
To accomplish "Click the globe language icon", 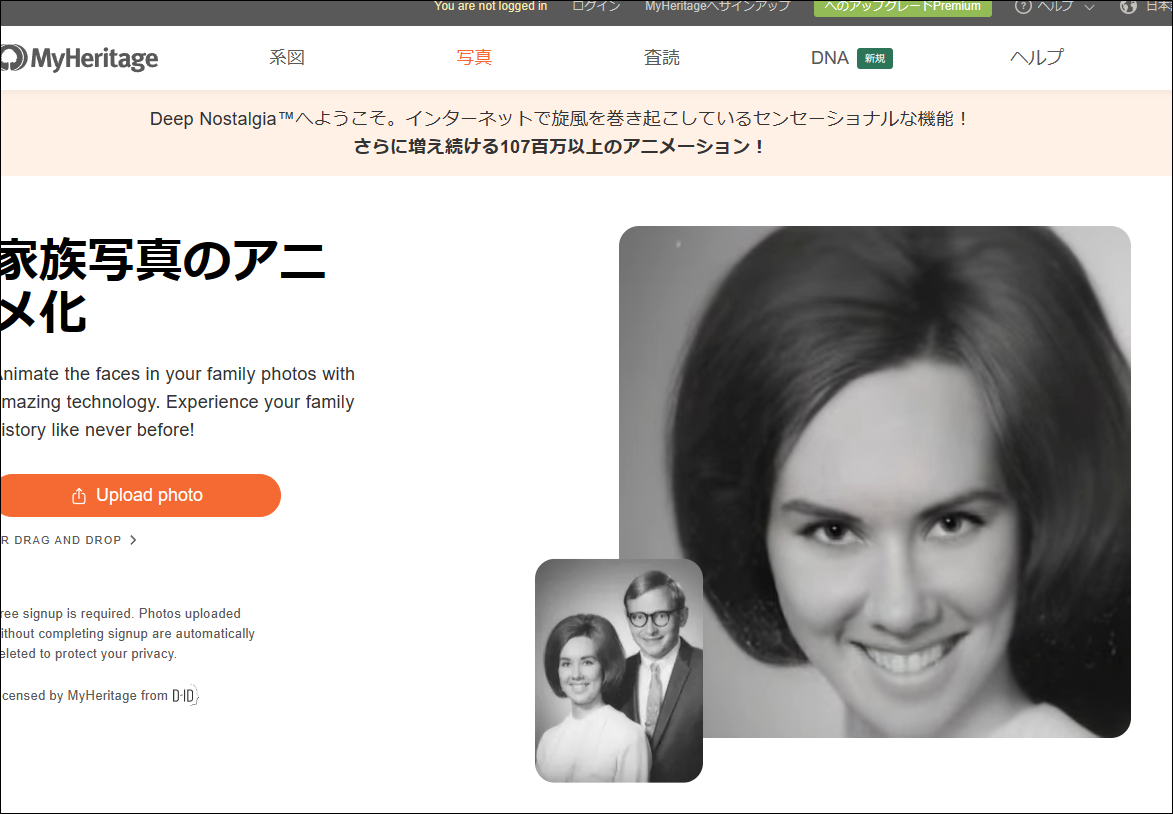I will pos(1128,7).
